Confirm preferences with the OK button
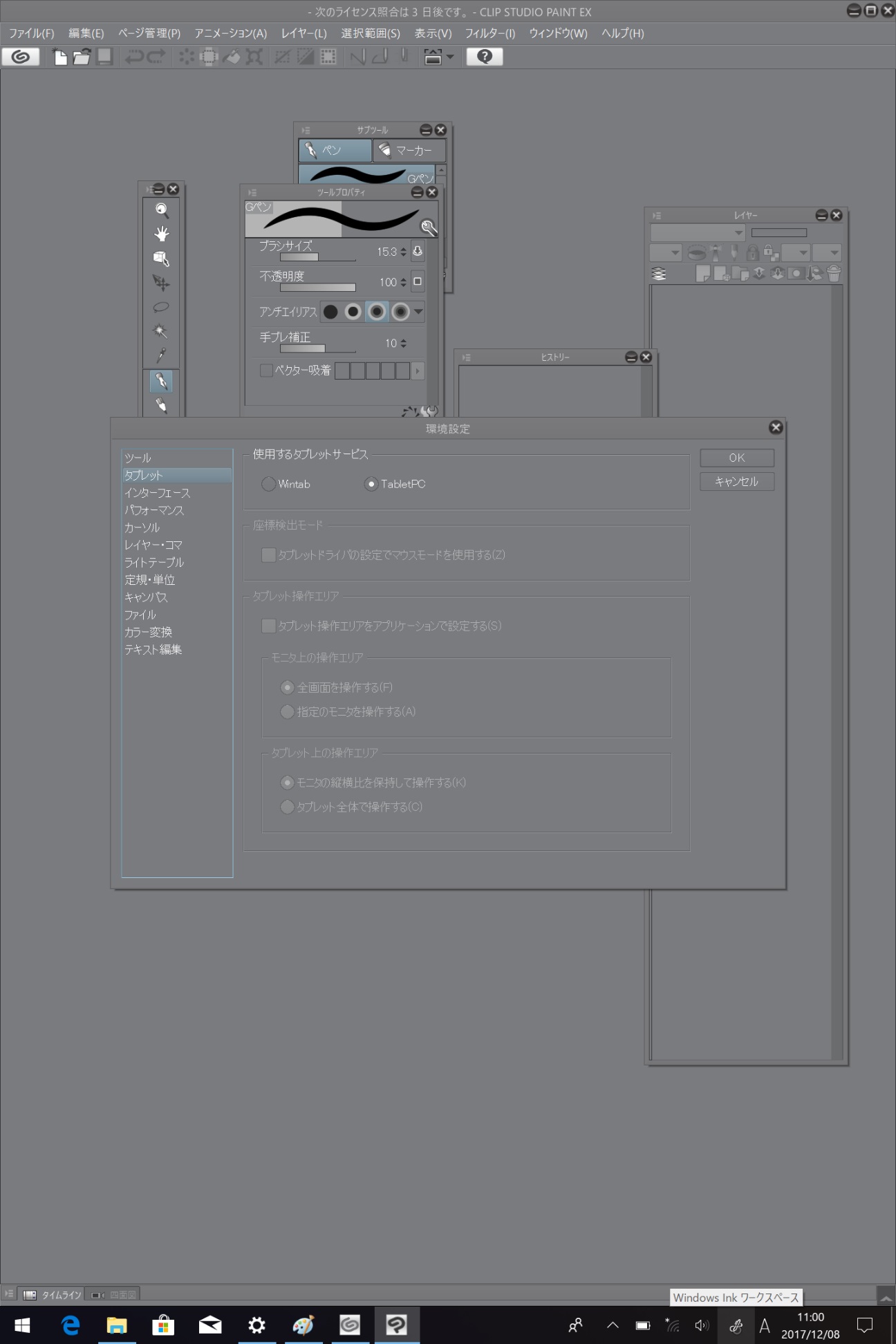 737,458
